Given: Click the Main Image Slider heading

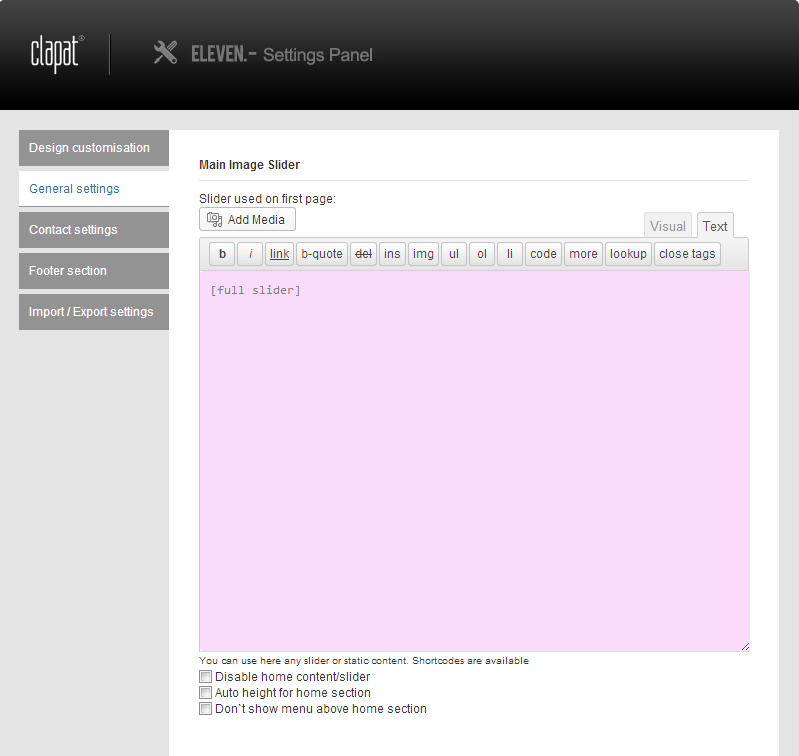Looking at the screenshot, I should pyautogui.click(x=249, y=165).
